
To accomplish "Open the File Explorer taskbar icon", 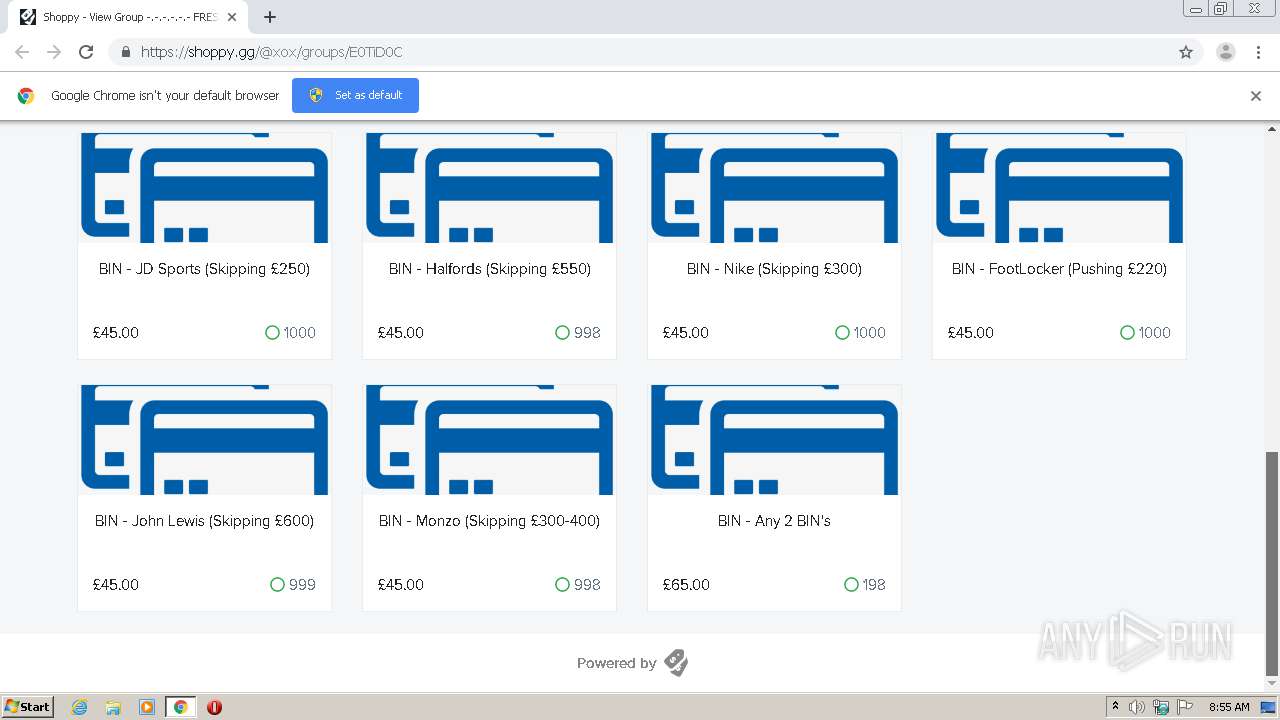I will click(113, 707).
